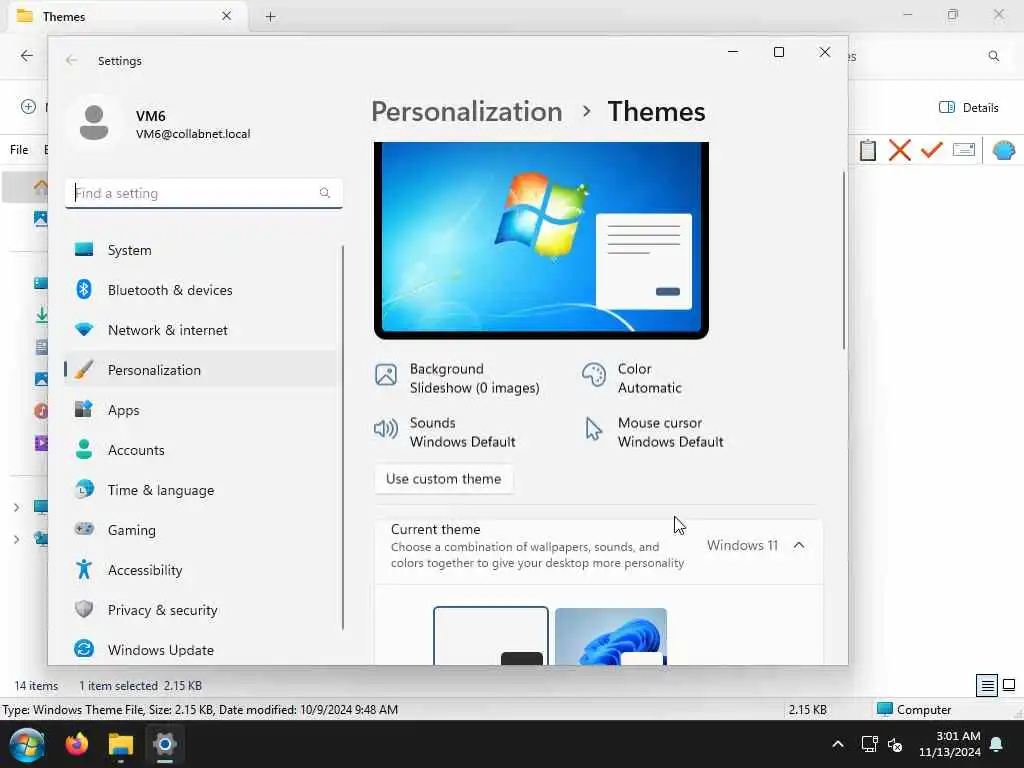Image resolution: width=1024 pixels, height=768 pixels.
Task: Open Background Slideshow setting
Action: [457, 378]
